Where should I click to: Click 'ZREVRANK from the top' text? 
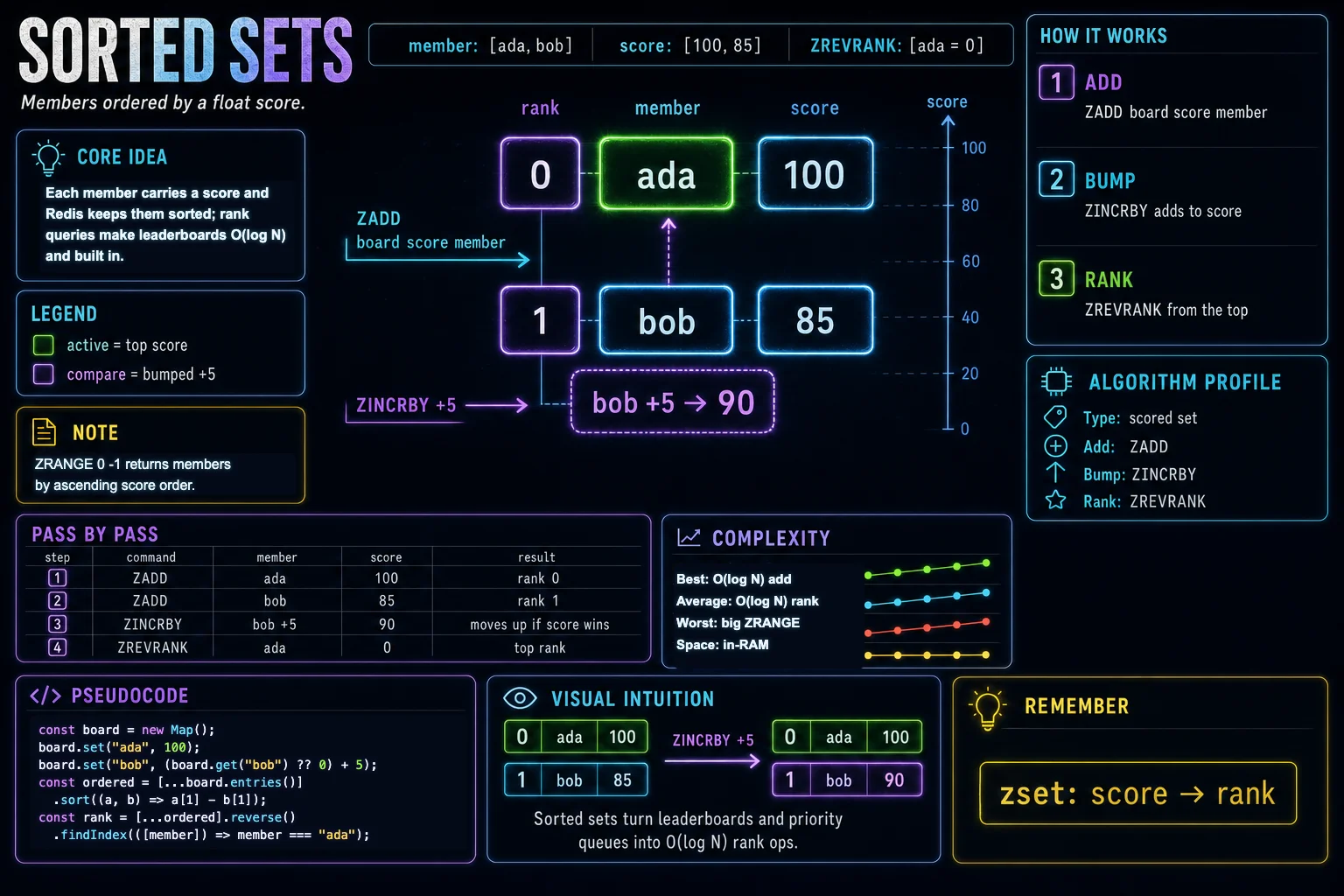click(x=1165, y=310)
